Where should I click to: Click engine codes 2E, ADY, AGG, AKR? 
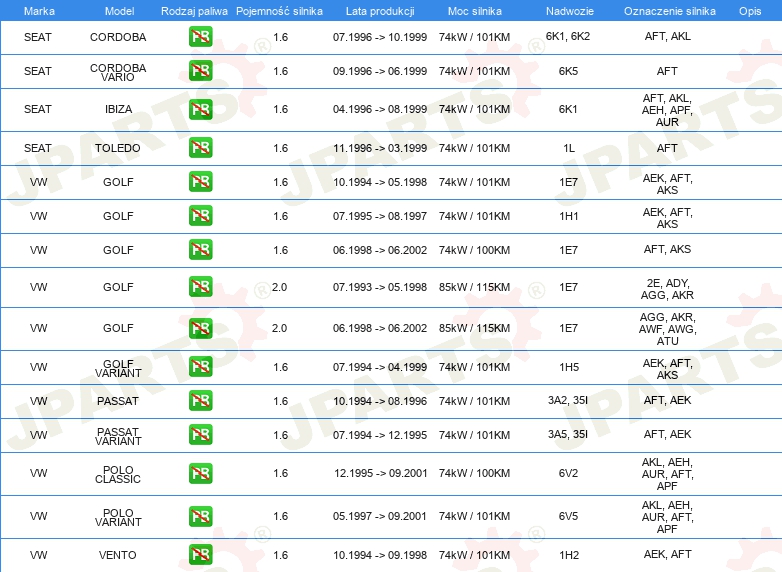click(x=667, y=289)
